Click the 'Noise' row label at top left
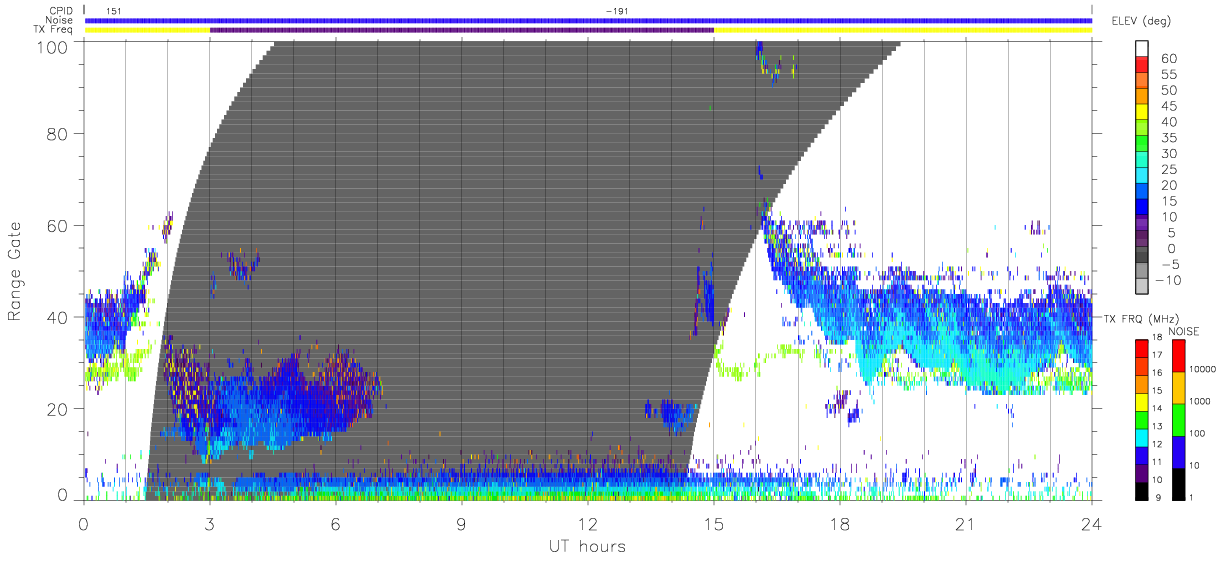The height and width of the screenshot is (567, 1228). pos(60,20)
